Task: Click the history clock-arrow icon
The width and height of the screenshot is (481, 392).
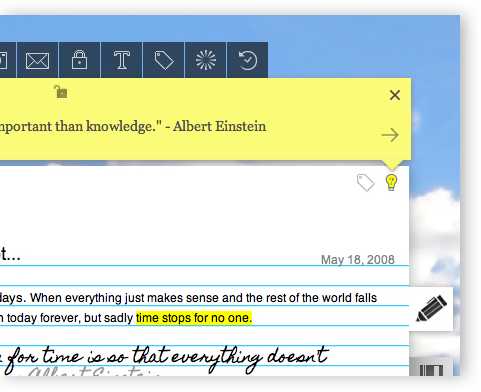Action: point(248,60)
